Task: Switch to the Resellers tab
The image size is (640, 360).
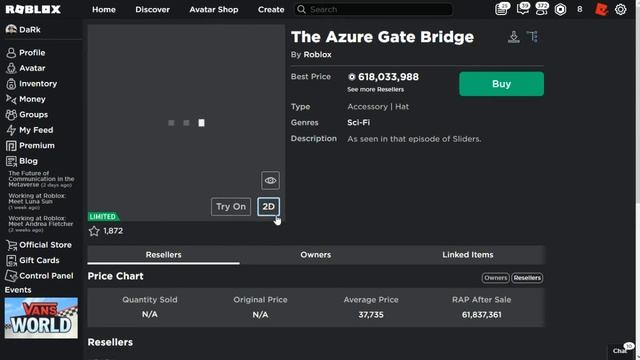Action: [163, 255]
